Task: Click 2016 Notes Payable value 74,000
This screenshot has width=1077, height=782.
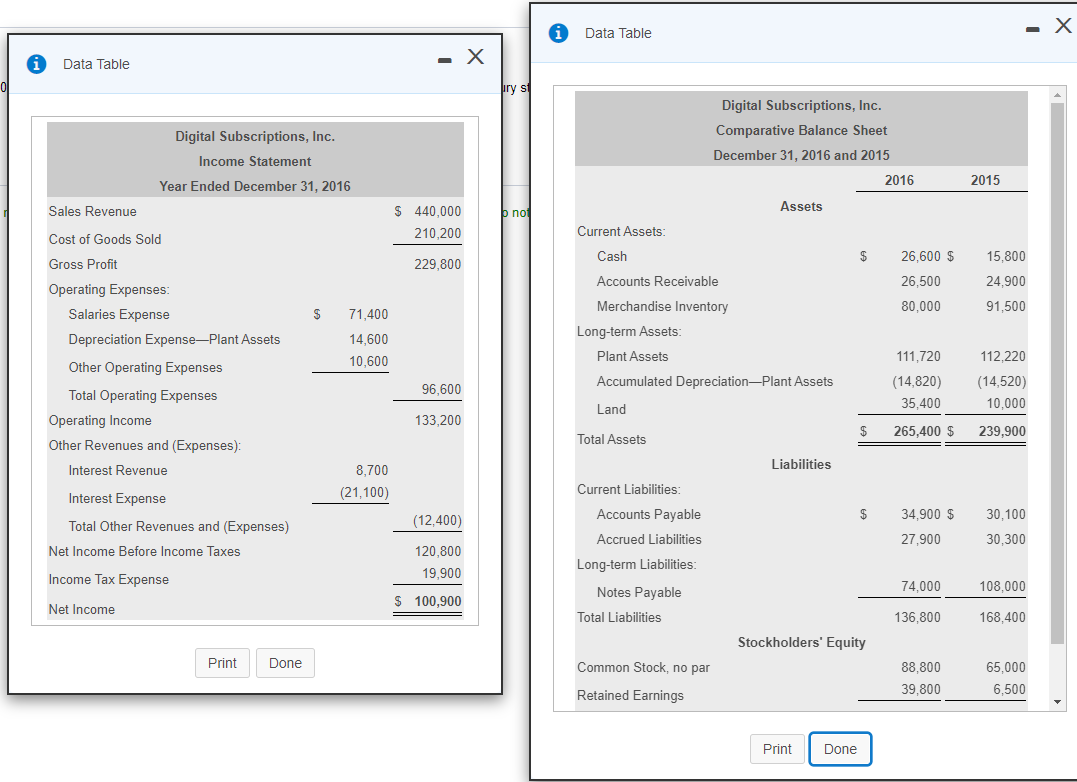Action: tap(920, 586)
